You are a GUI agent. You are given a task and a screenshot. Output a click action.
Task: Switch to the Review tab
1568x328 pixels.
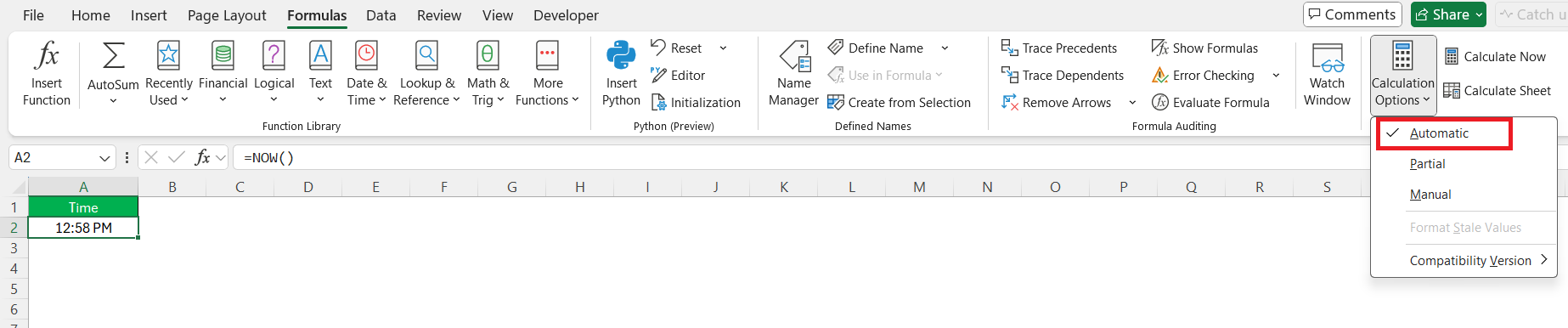(x=439, y=15)
